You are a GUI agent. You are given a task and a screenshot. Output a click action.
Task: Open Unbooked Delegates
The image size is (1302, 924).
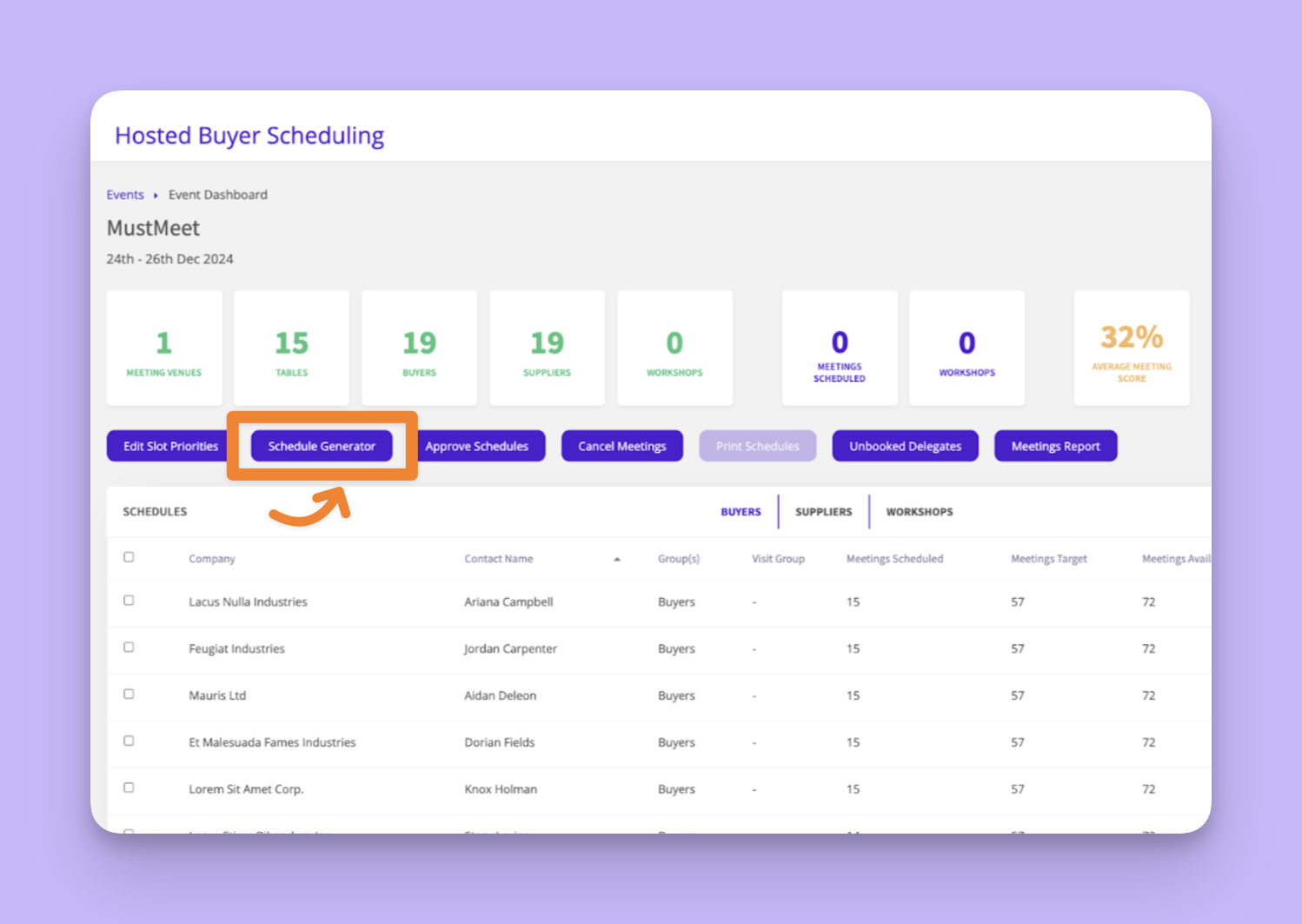coord(905,446)
